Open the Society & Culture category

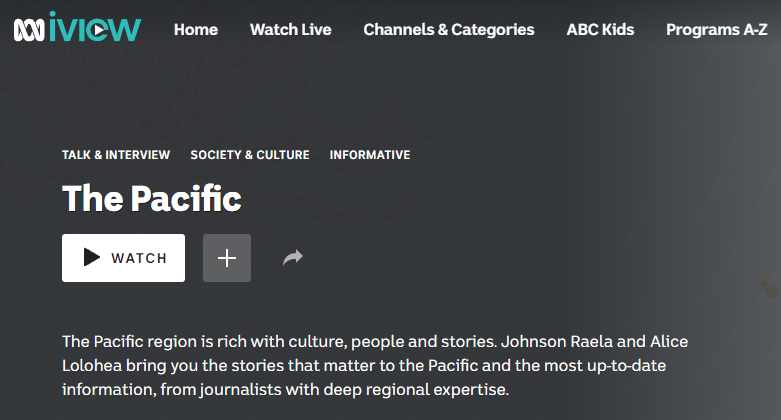click(x=250, y=155)
